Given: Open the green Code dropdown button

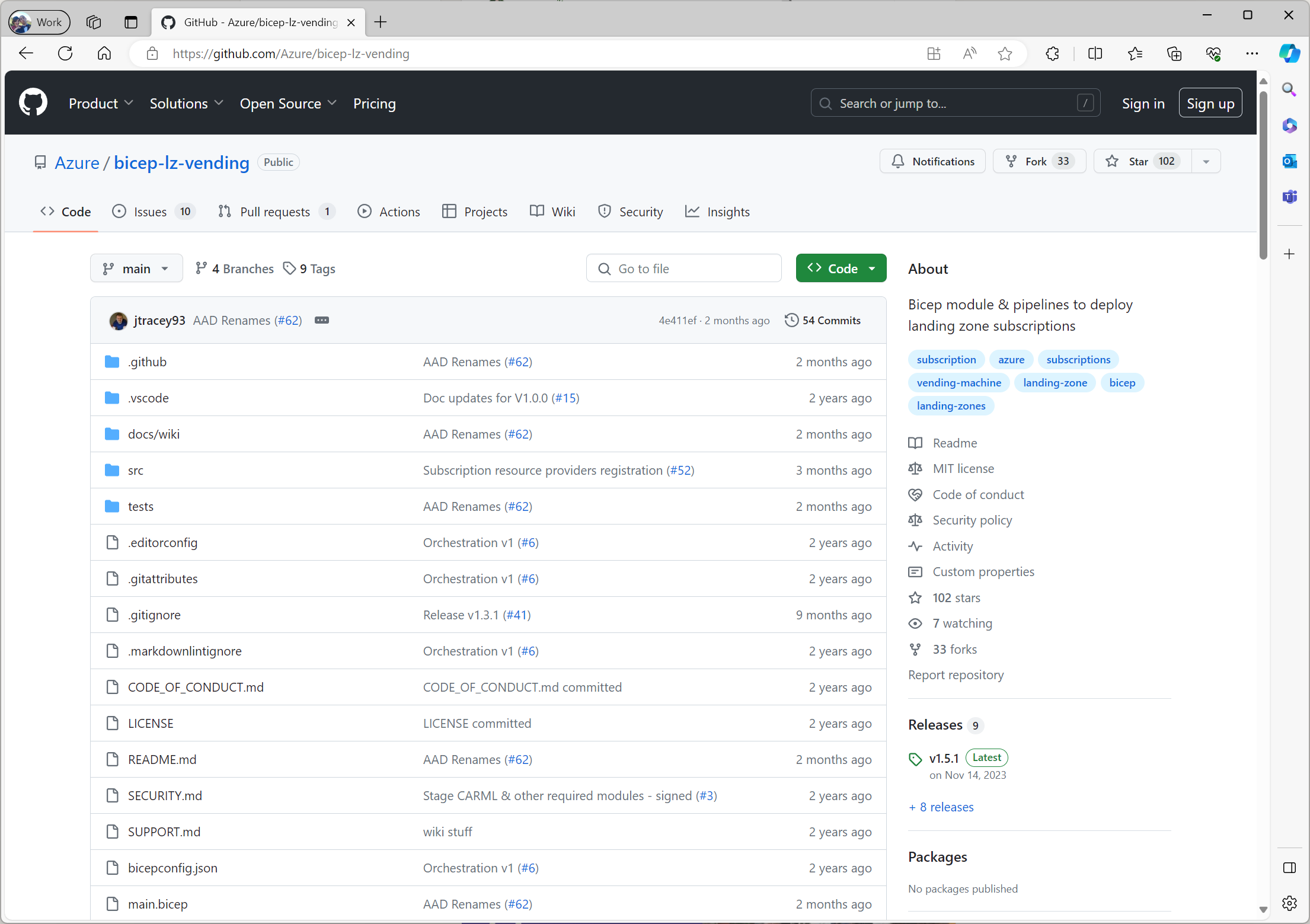Looking at the screenshot, I should pos(841,268).
